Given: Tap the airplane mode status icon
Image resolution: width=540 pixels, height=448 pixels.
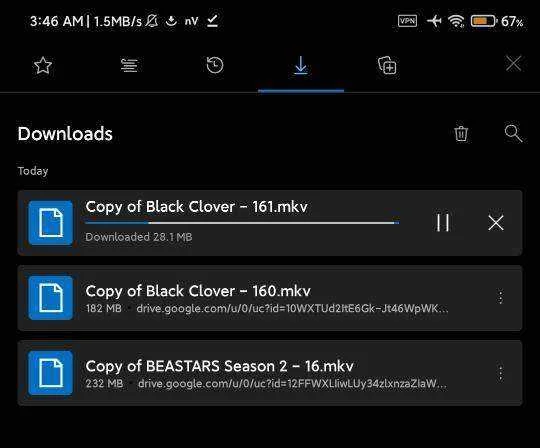Looking at the screenshot, I should [x=434, y=21].
